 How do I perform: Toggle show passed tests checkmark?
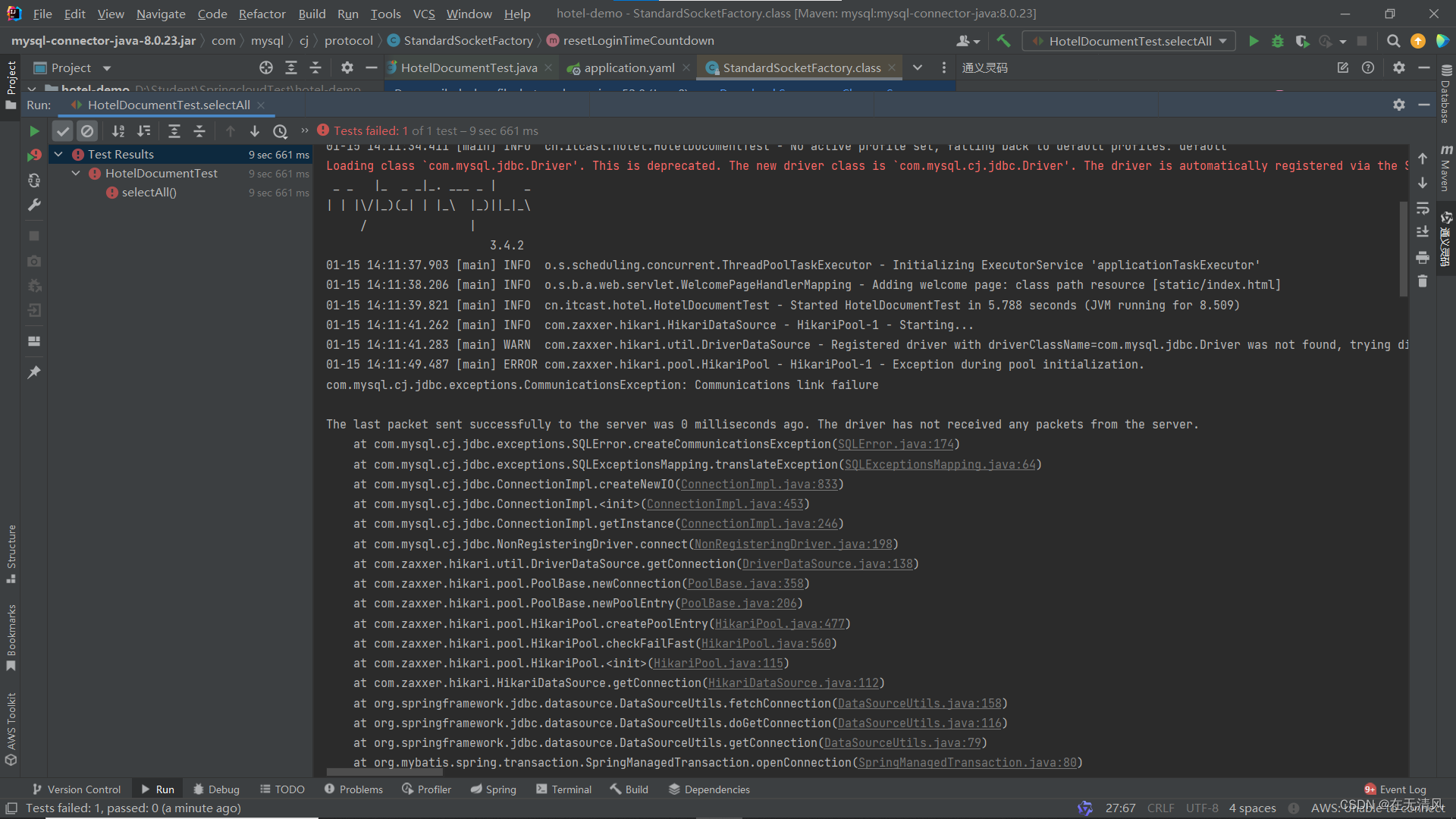click(63, 131)
